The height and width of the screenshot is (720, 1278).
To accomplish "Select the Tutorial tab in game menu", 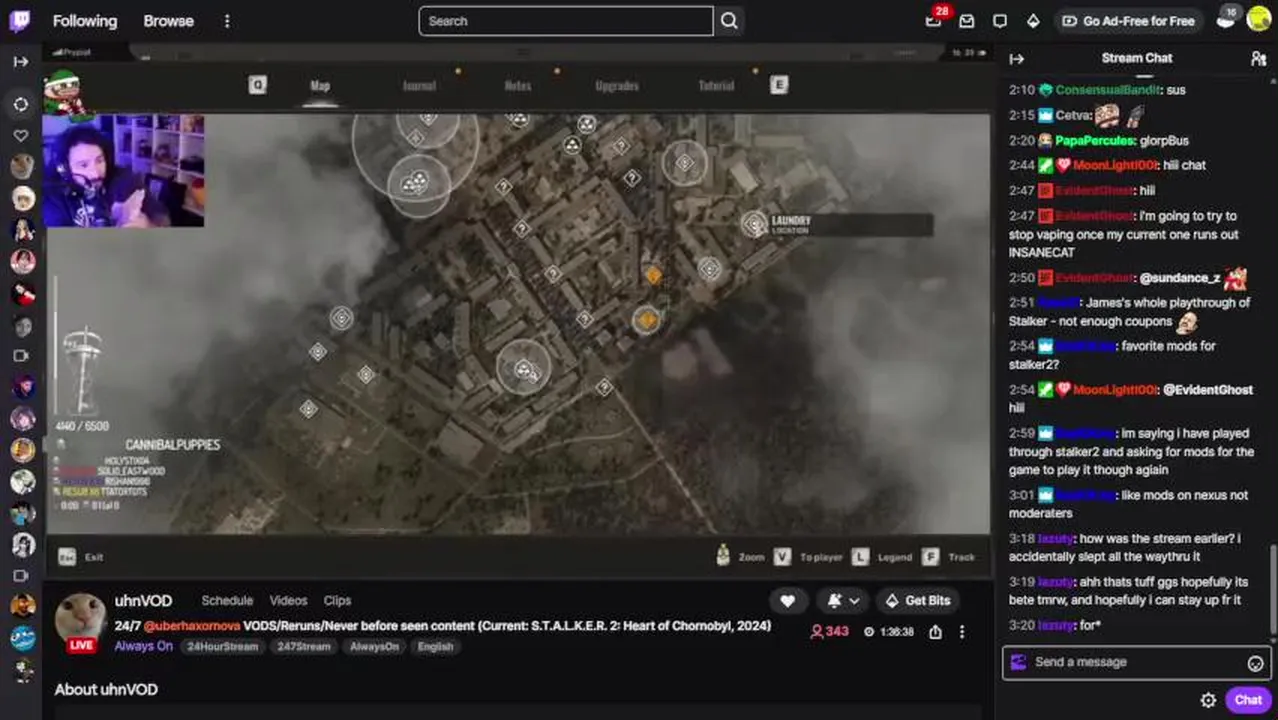I will click(x=716, y=86).
